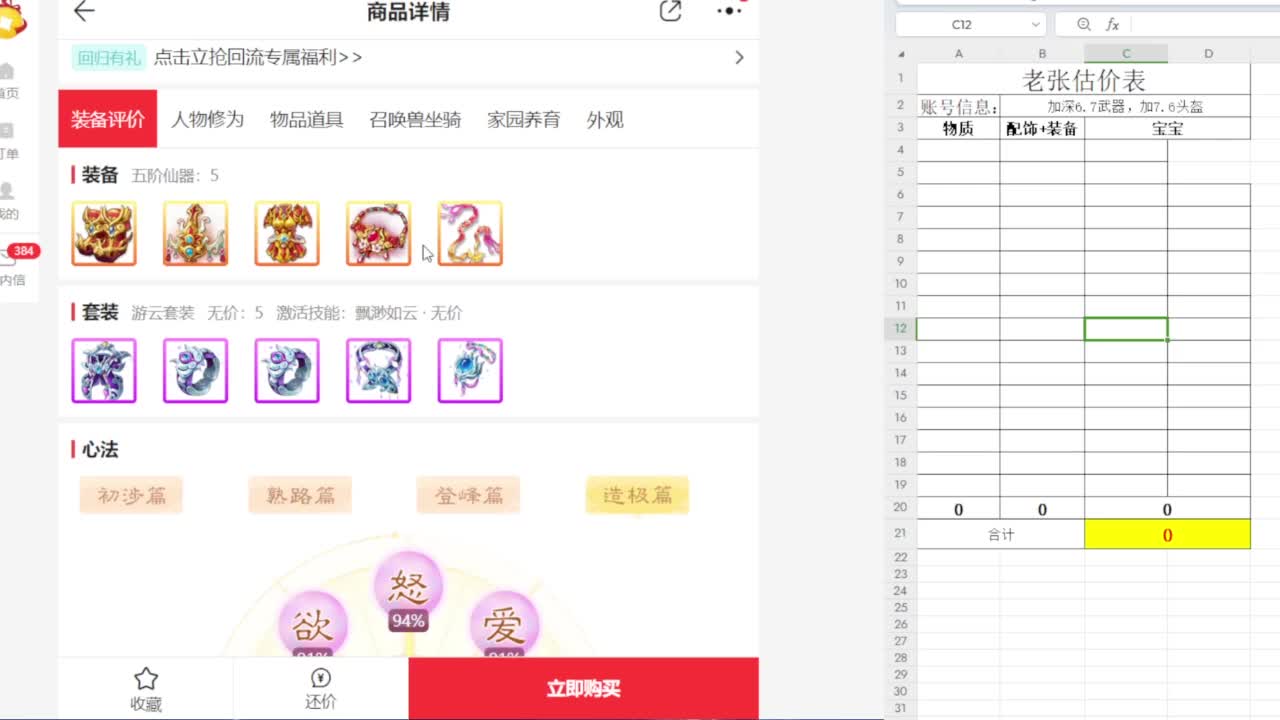Open the 物品道具 tab

point(306,119)
